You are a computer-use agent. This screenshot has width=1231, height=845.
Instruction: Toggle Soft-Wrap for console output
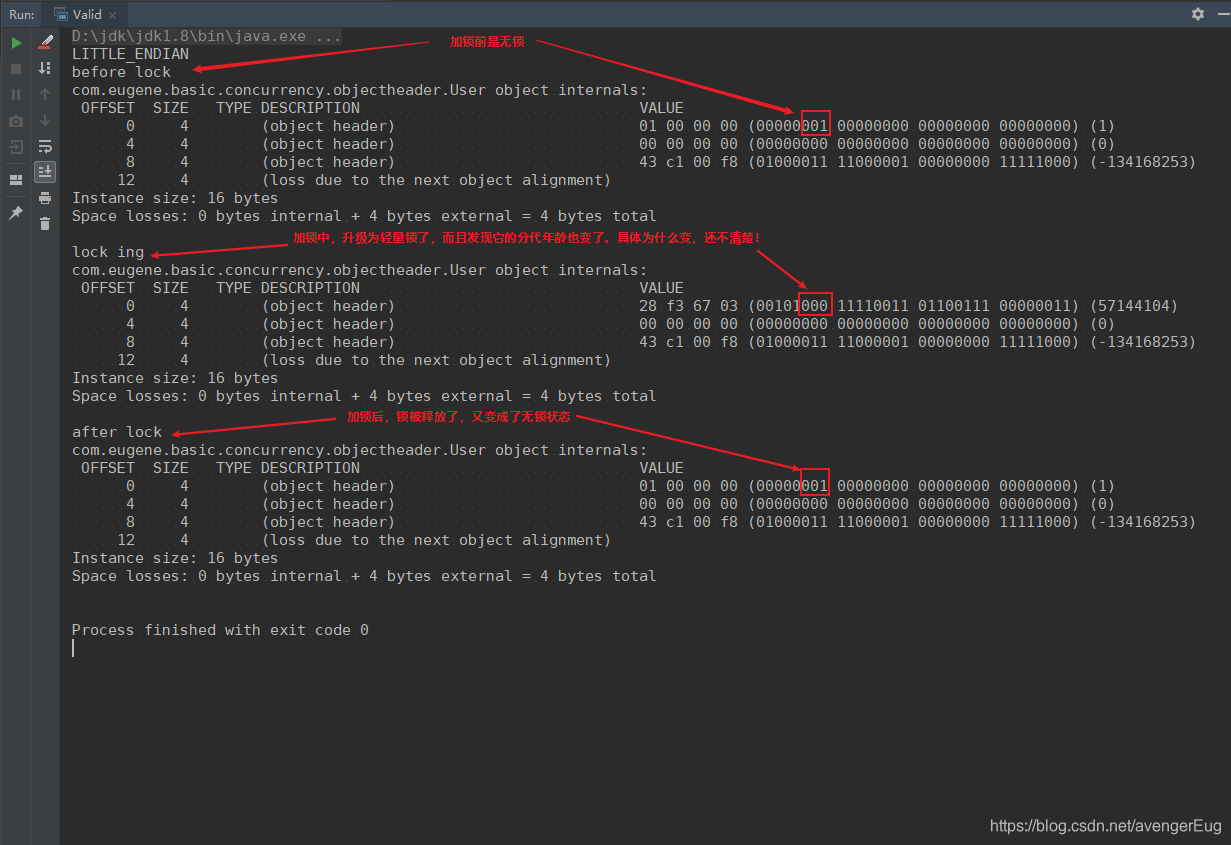pyautogui.click(x=45, y=146)
